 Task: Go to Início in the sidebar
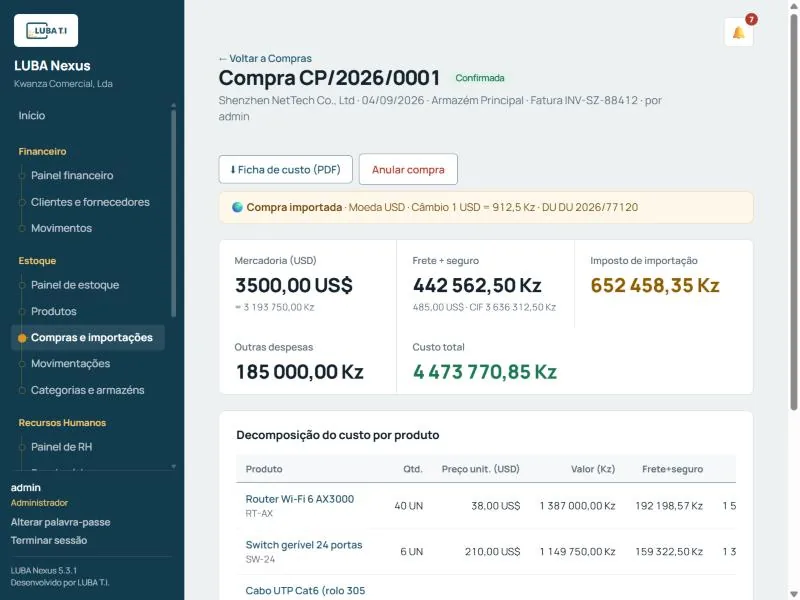click(32, 115)
